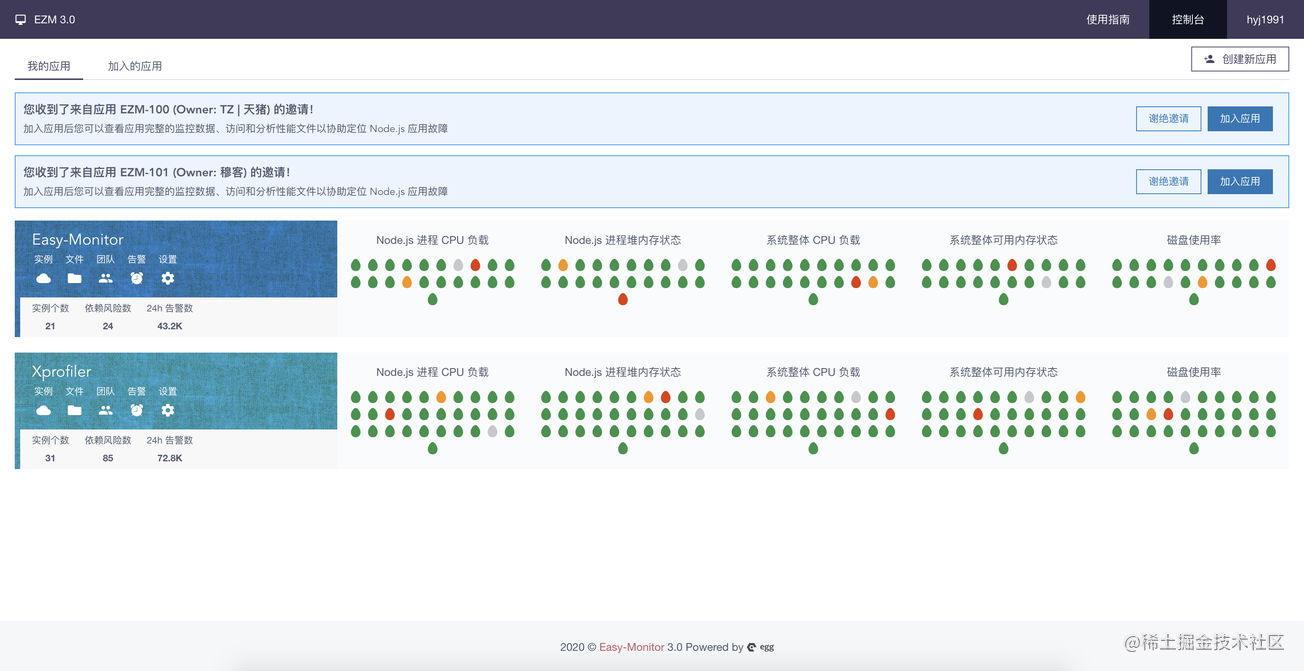1304x671 pixels.
Task: Click the Xprofiler application title
Action: click(x=62, y=371)
